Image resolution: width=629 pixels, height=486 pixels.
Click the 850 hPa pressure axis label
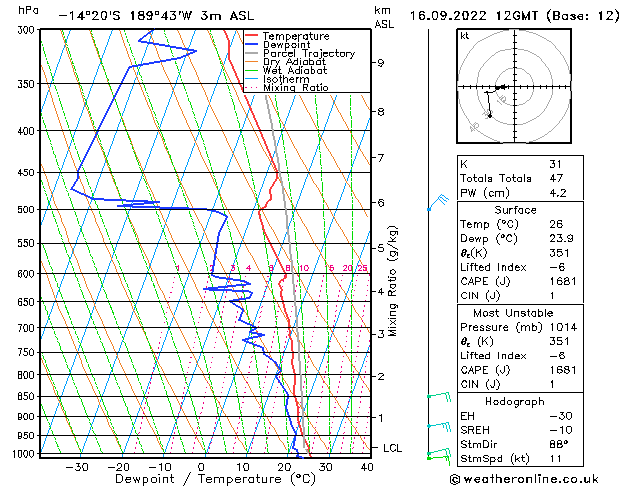[x=28, y=396]
